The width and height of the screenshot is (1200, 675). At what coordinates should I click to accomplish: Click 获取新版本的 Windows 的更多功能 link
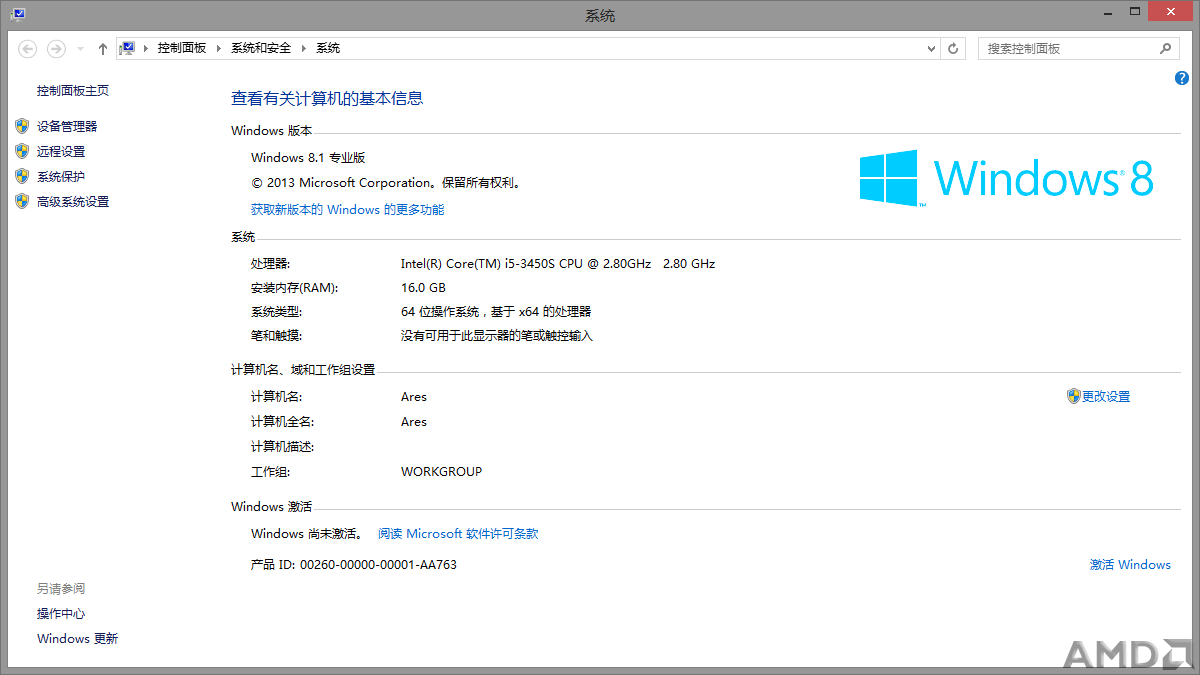click(x=347, y=210)
